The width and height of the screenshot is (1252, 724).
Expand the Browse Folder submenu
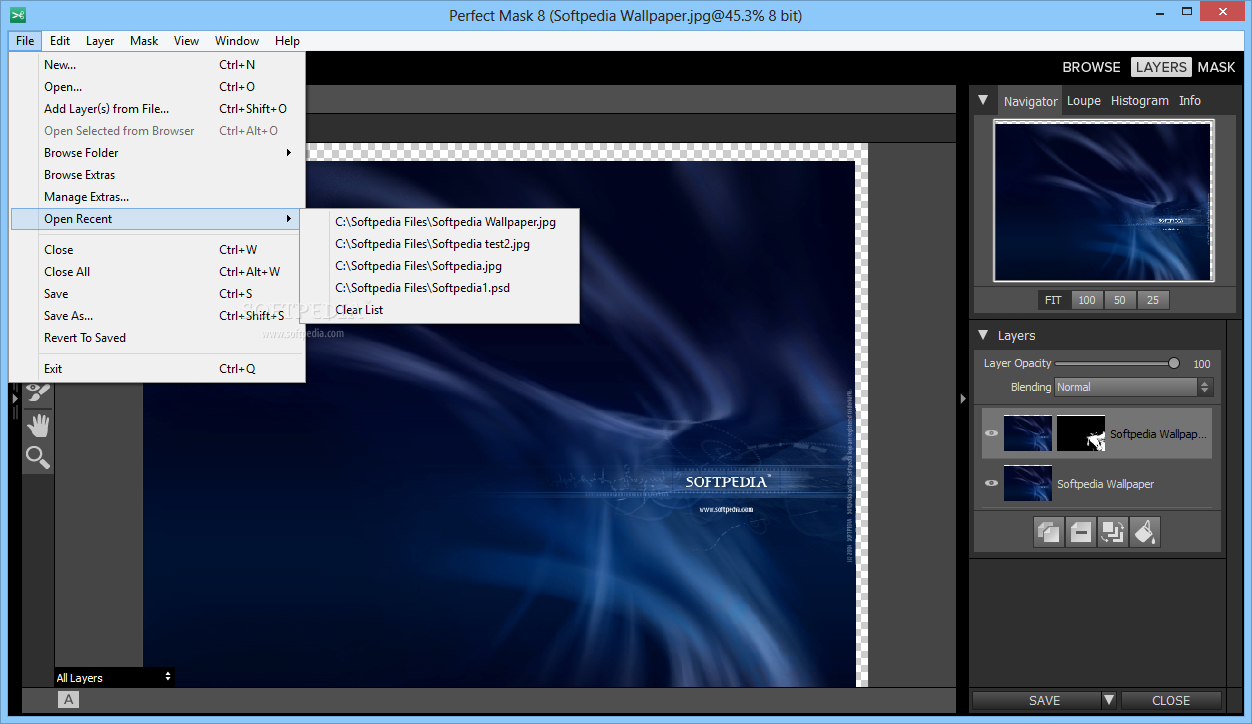tap(156, 153)
